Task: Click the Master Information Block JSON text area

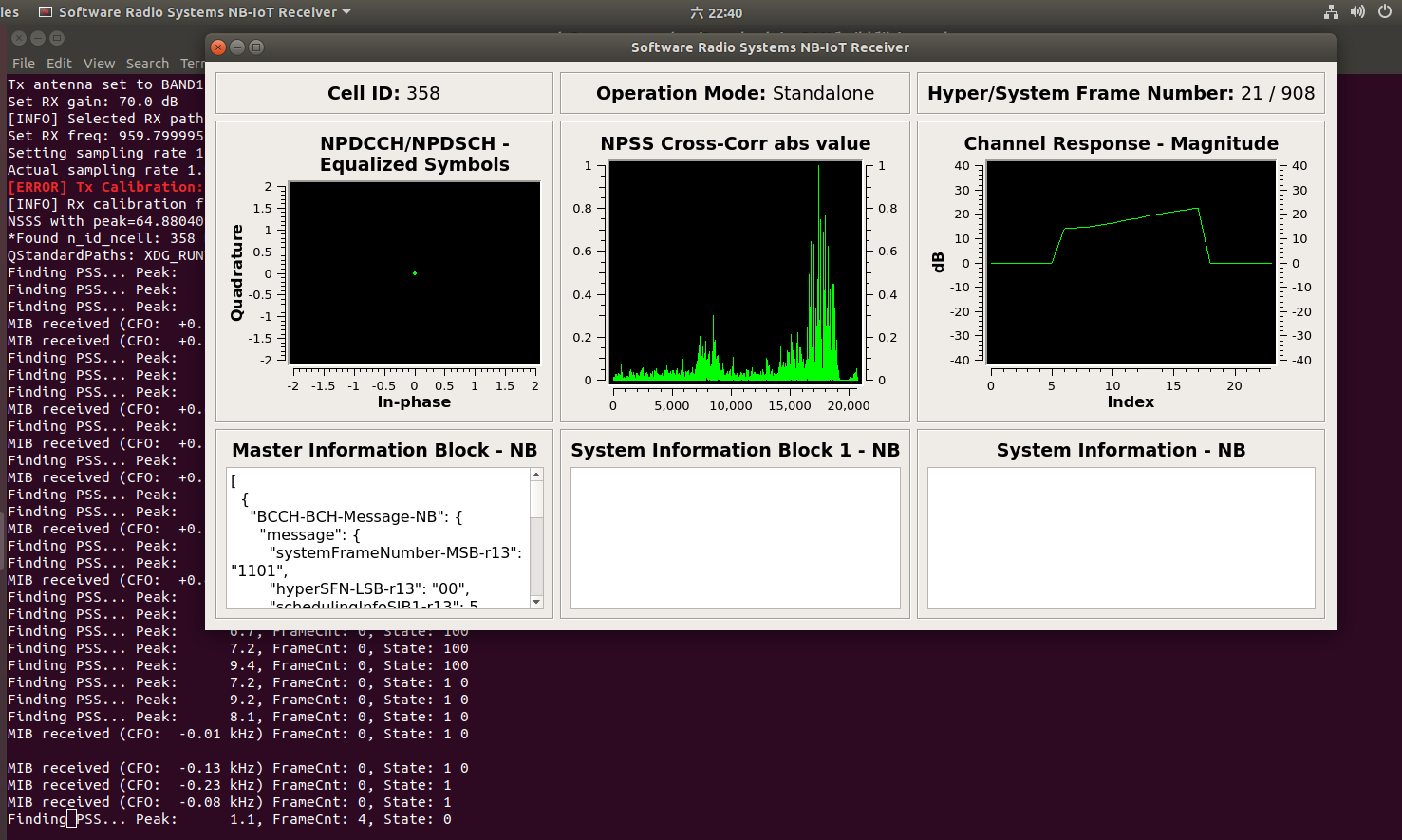Action: click(x=378, y=538)
